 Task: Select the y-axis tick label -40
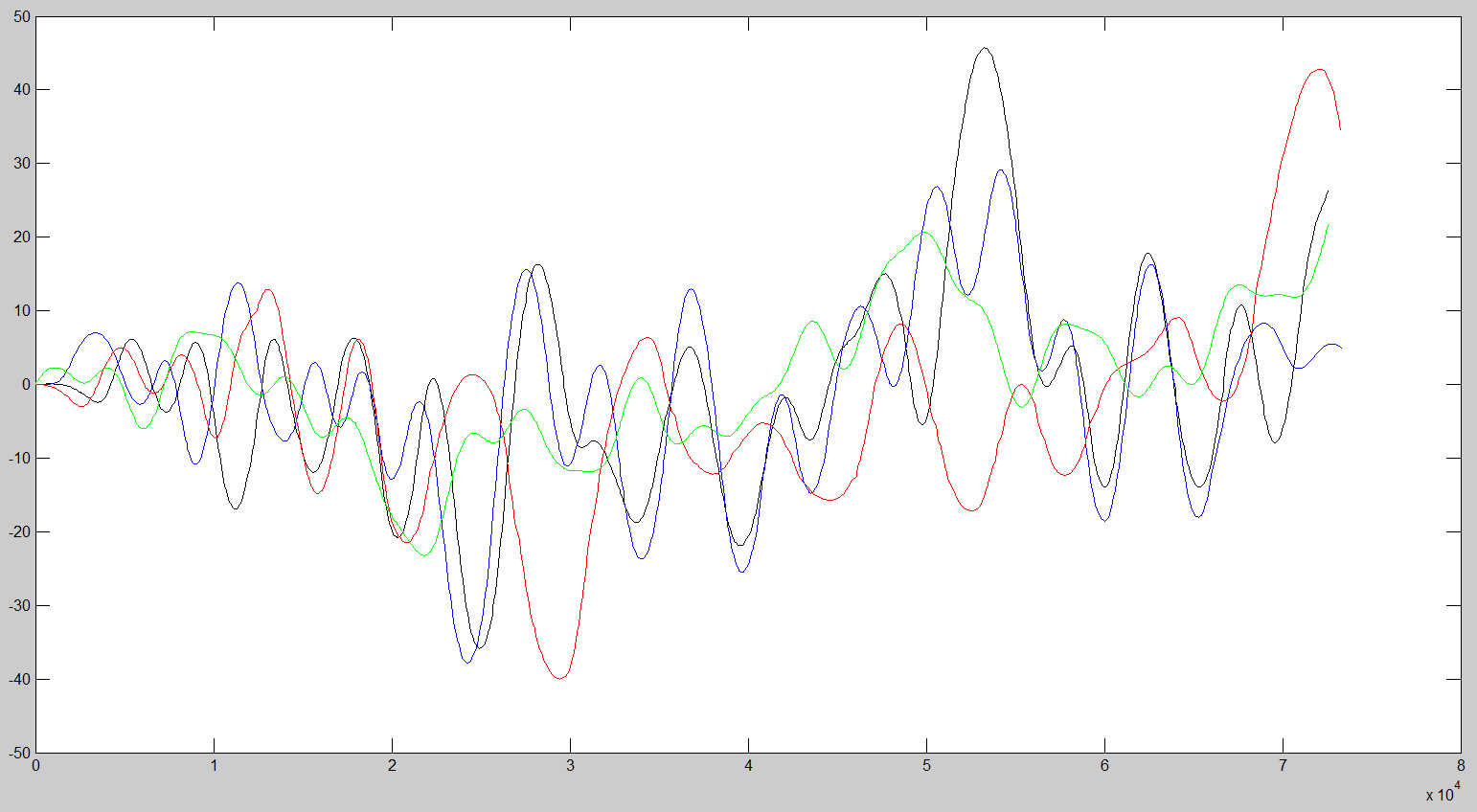(20, 680)
